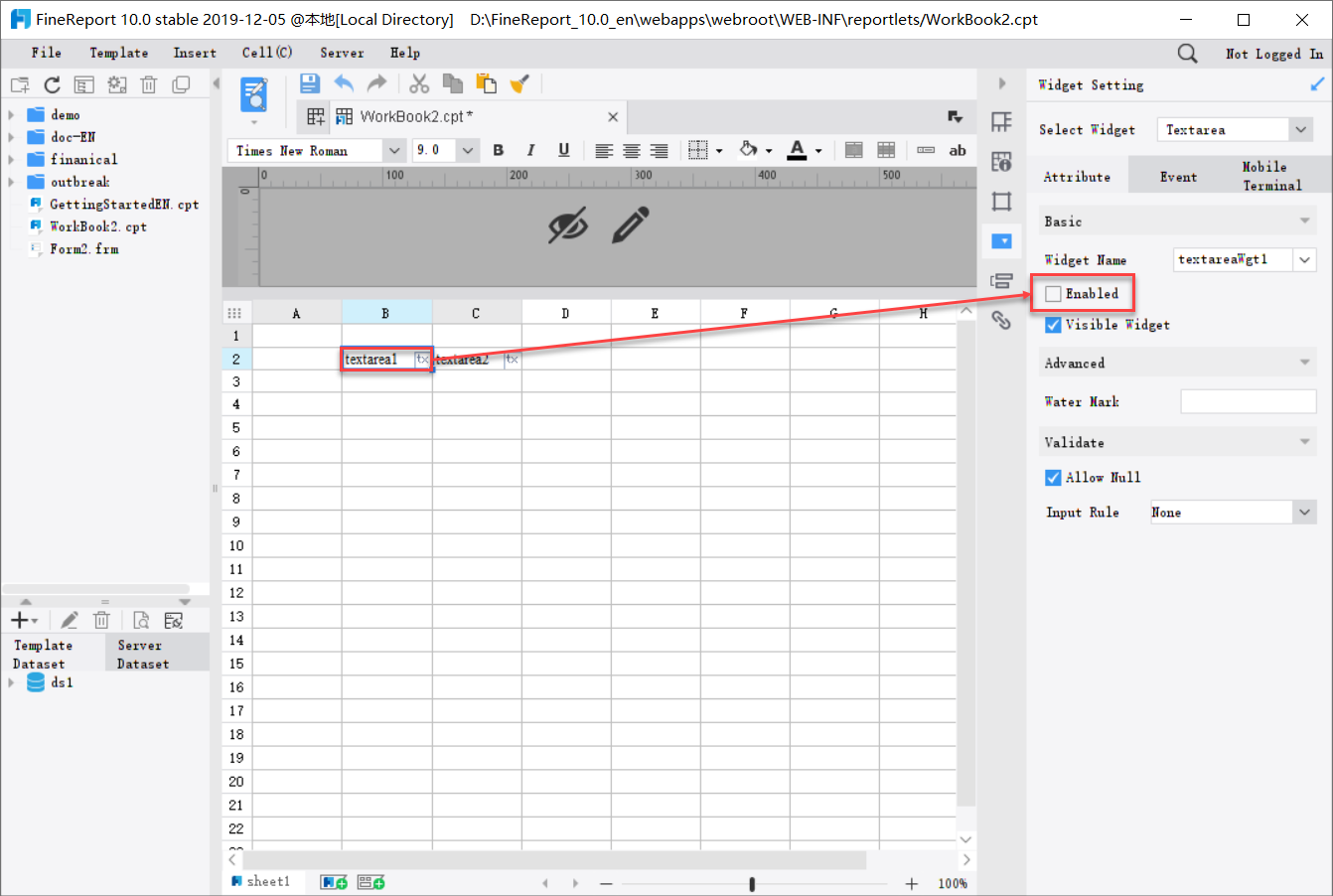Click the Undo button
Screen dimensions: 1333x896
pyautogui.click(x=345, y=83)
